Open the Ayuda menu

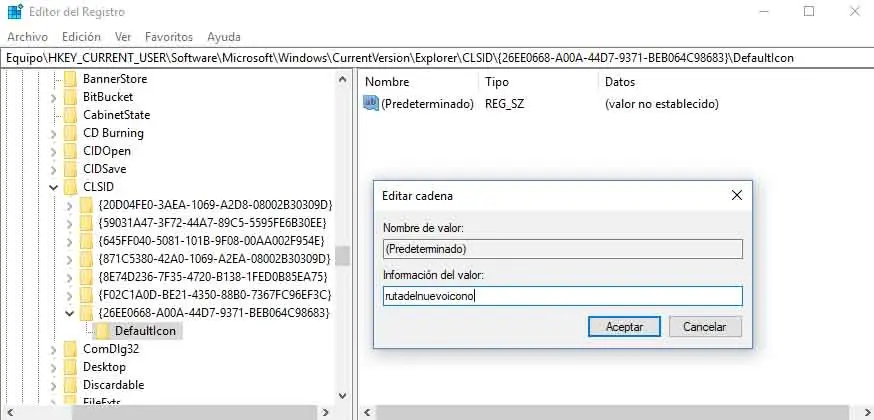tap(224, 37)
